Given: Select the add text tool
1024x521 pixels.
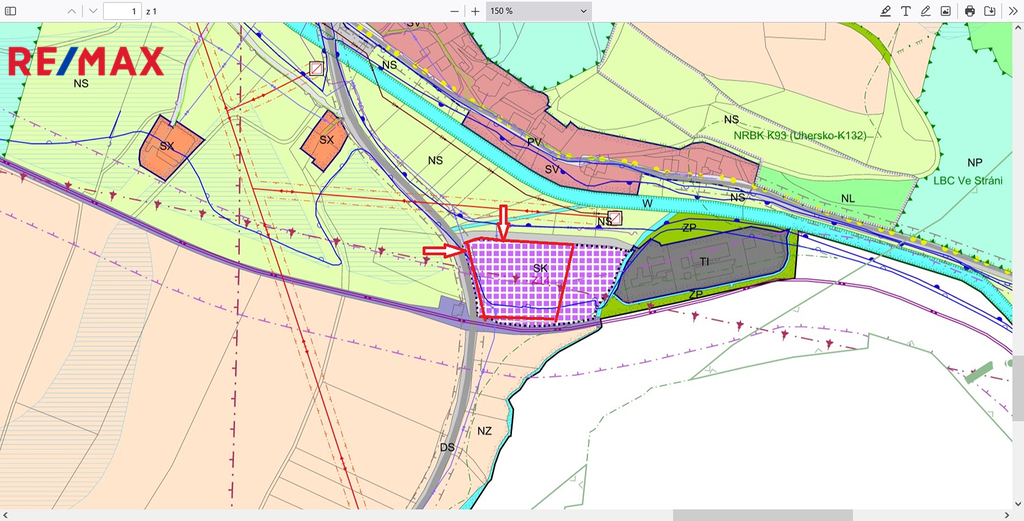Looking at the screenshot, I should pos(905,10).
